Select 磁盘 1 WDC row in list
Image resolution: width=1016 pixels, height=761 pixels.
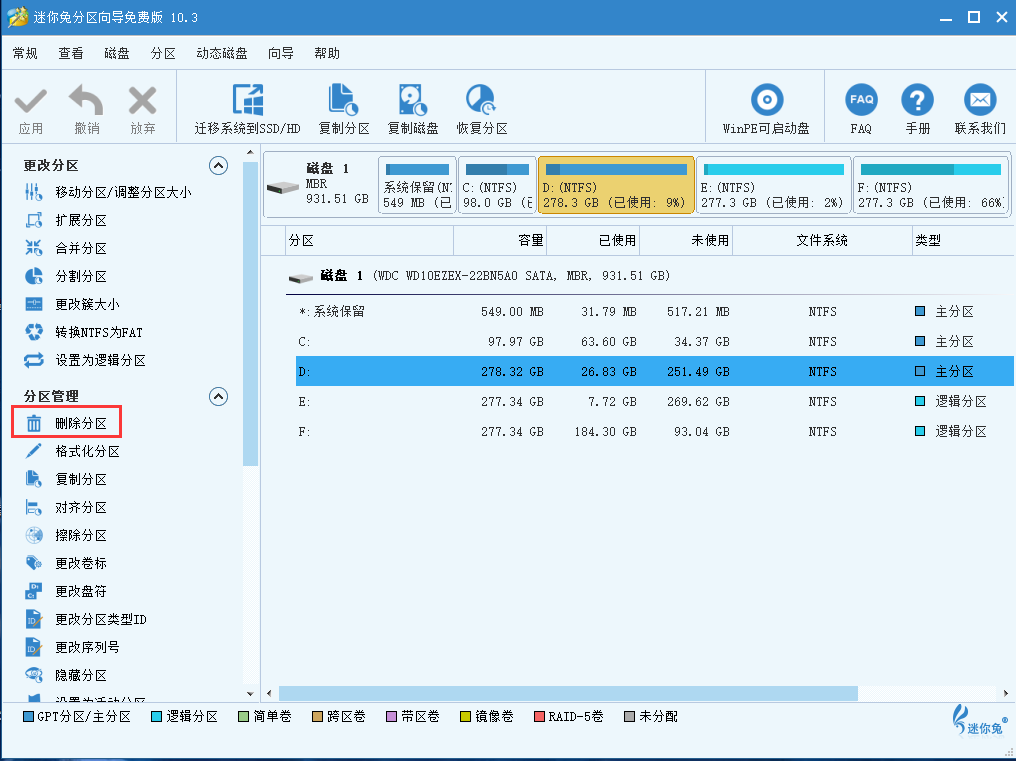click(650, 276)
